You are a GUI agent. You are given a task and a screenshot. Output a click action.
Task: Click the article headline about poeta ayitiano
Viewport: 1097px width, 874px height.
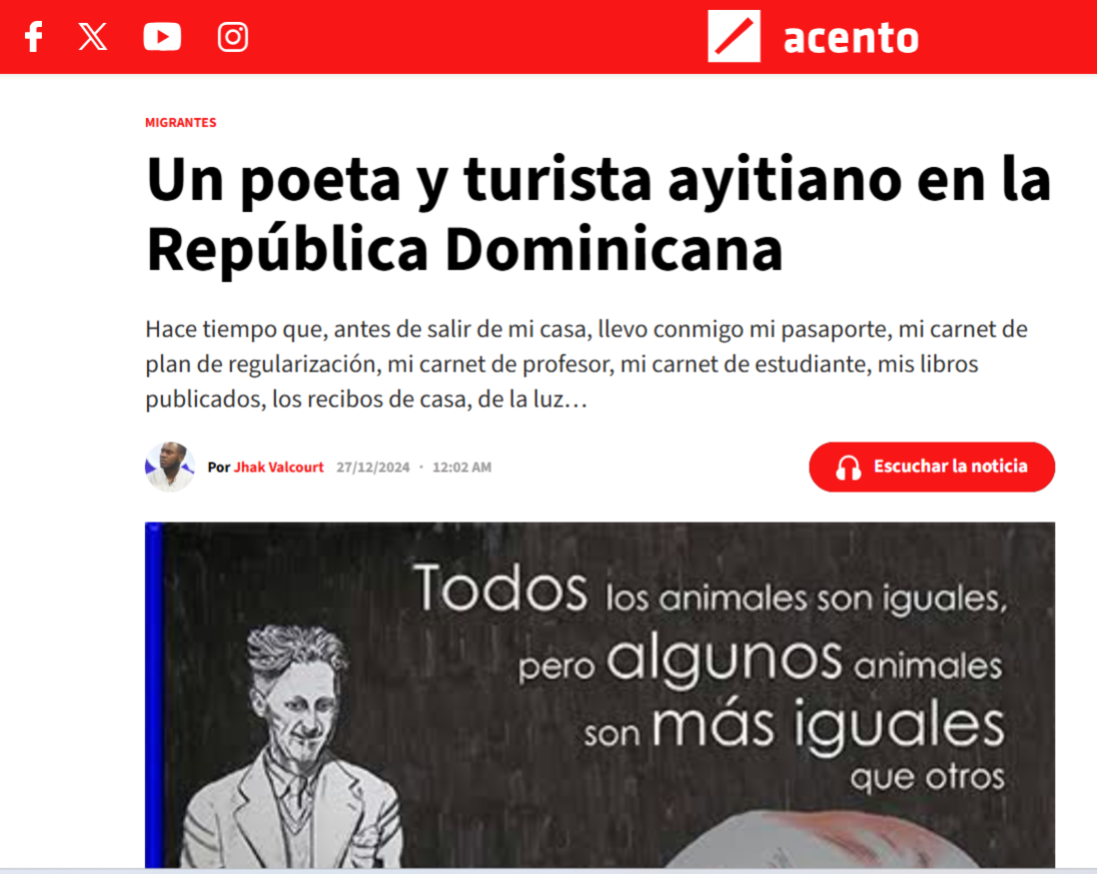[x=598, y=214]
